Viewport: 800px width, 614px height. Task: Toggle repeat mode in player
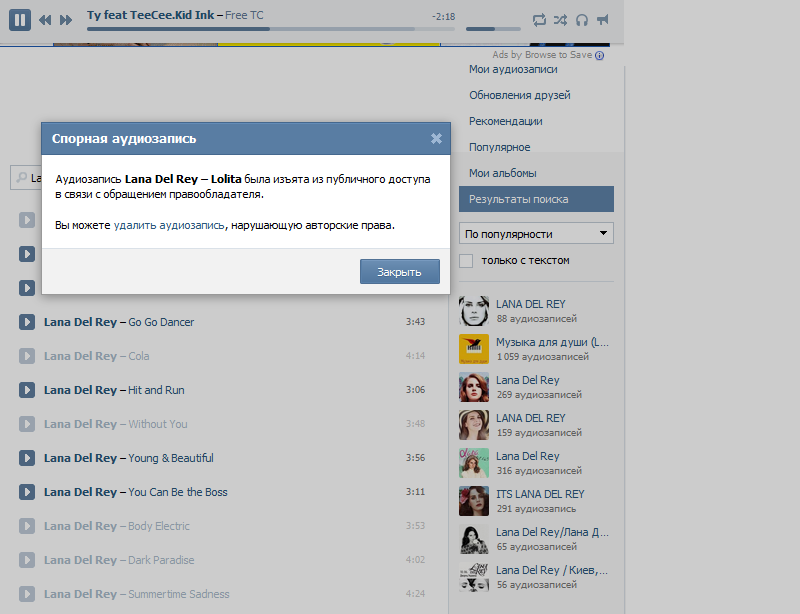click(540, 20)
